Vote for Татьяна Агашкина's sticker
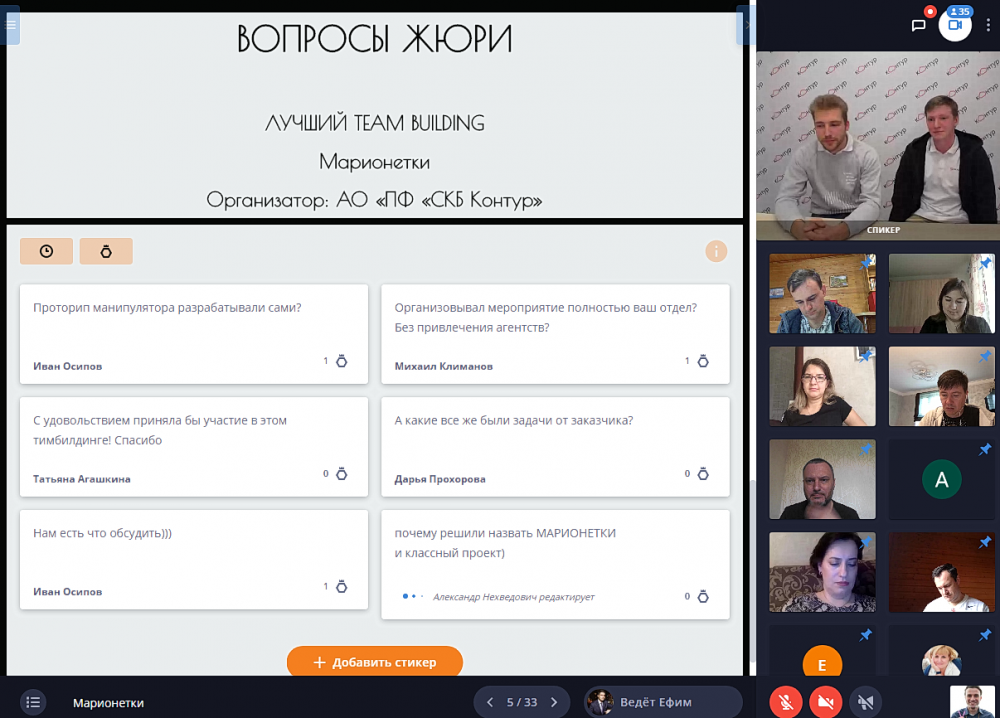This screenshot has height=718, width=1000. [x=341, y=474]
